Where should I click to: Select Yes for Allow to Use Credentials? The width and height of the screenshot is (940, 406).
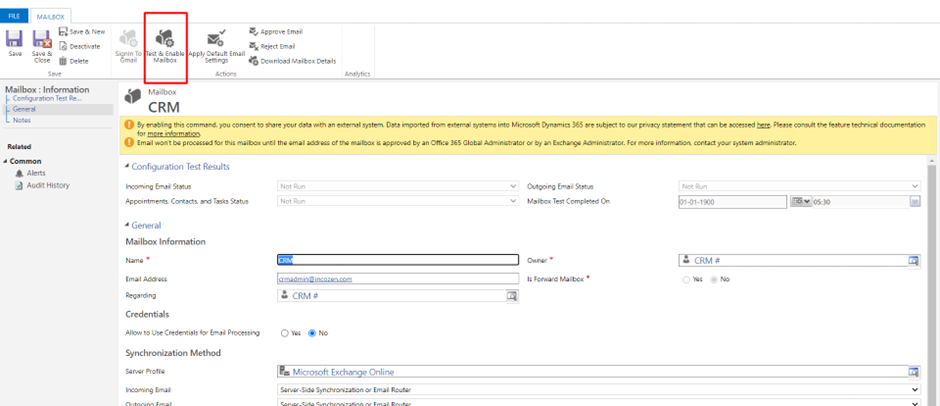click(285, 333)
